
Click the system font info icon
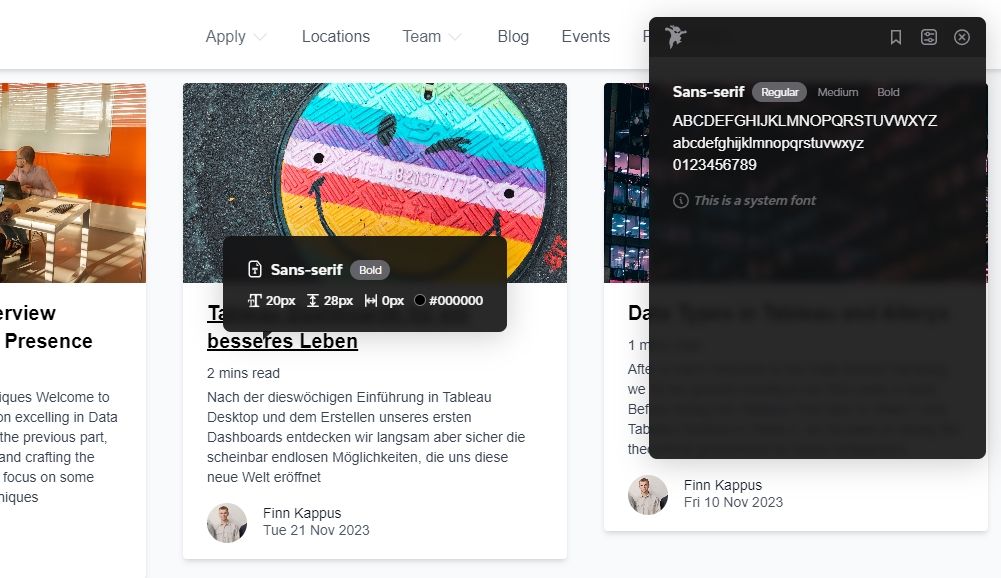coord(681,201)
